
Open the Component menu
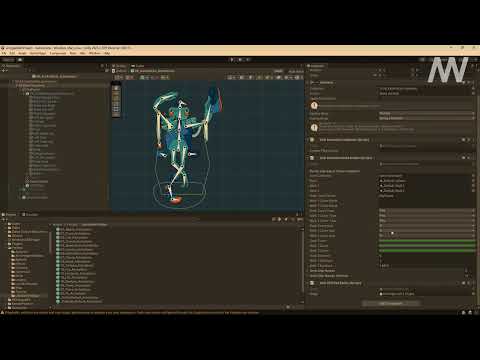point(58,53)
